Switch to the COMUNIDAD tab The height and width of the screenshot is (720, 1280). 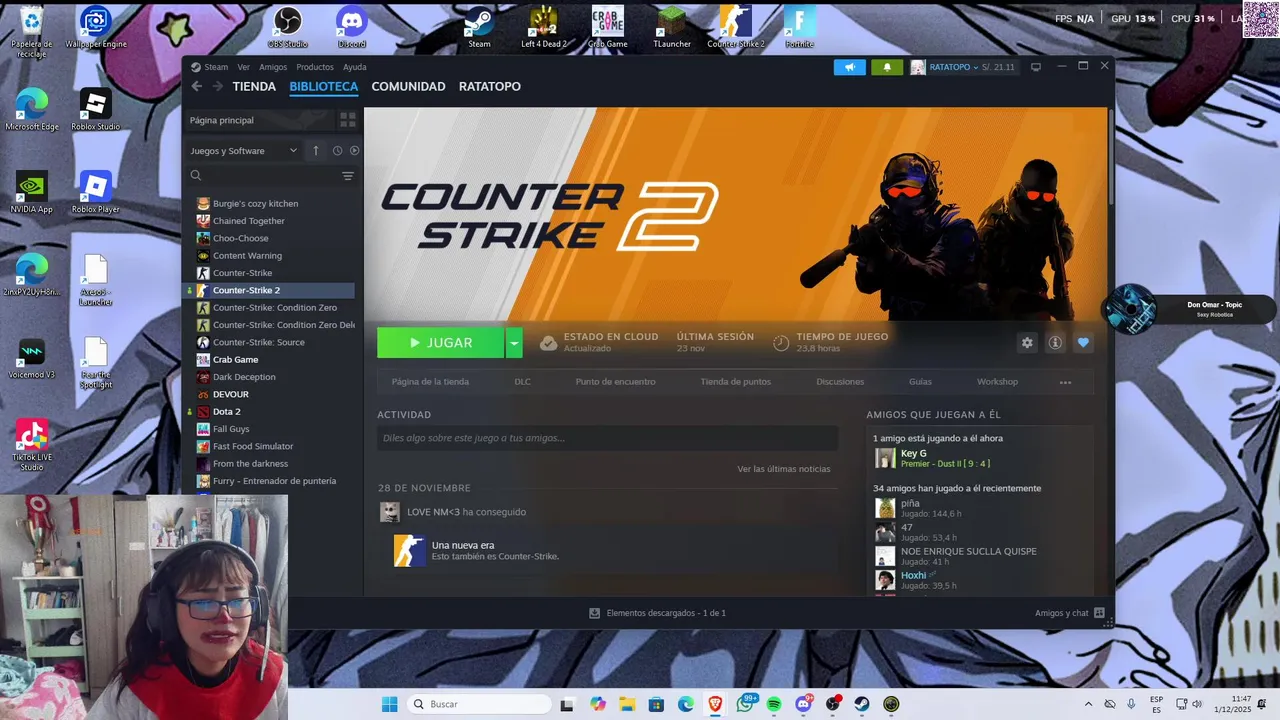pyautogui.click(x=408, y=87)
